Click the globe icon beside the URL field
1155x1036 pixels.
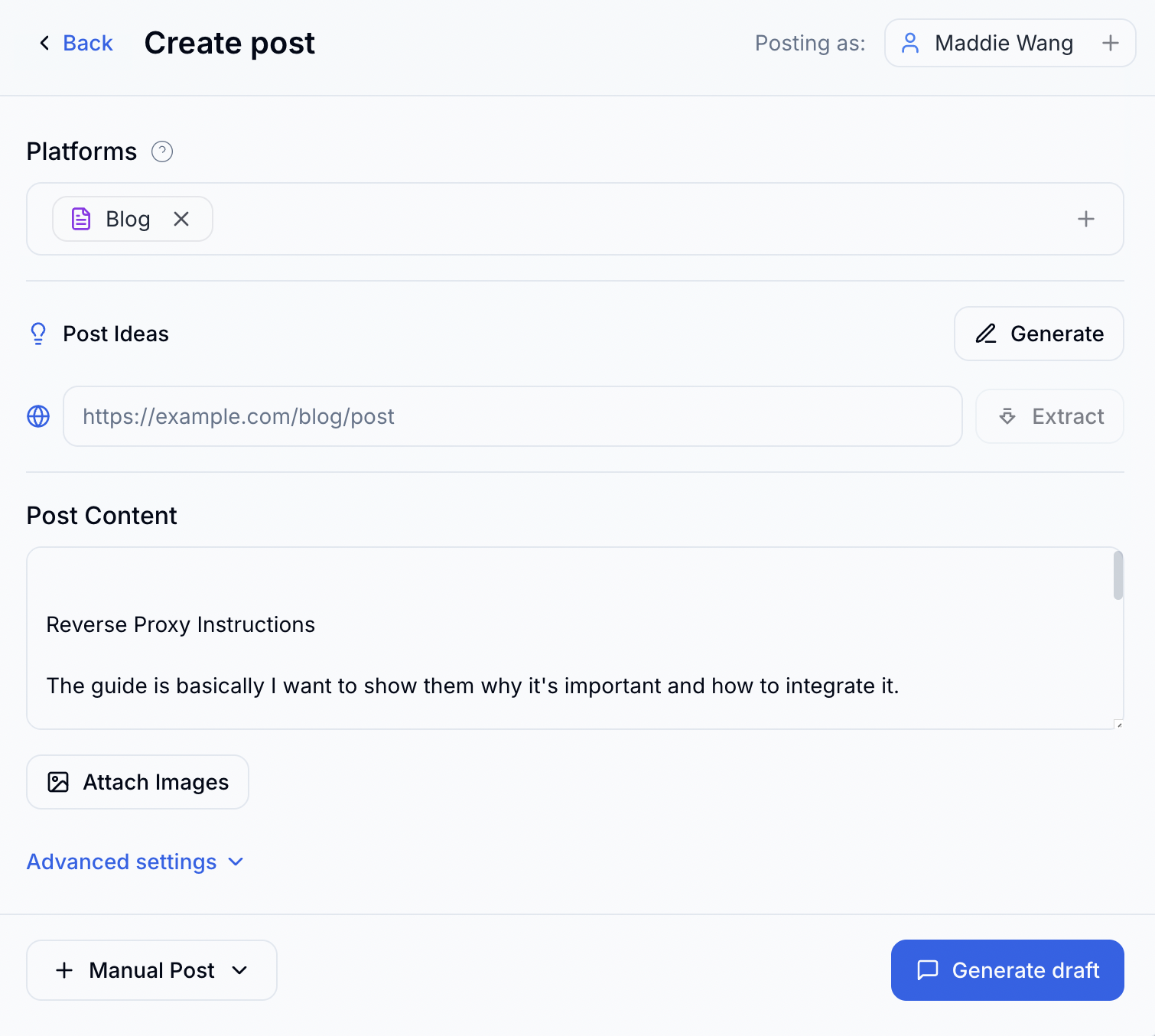click(38, 416)
